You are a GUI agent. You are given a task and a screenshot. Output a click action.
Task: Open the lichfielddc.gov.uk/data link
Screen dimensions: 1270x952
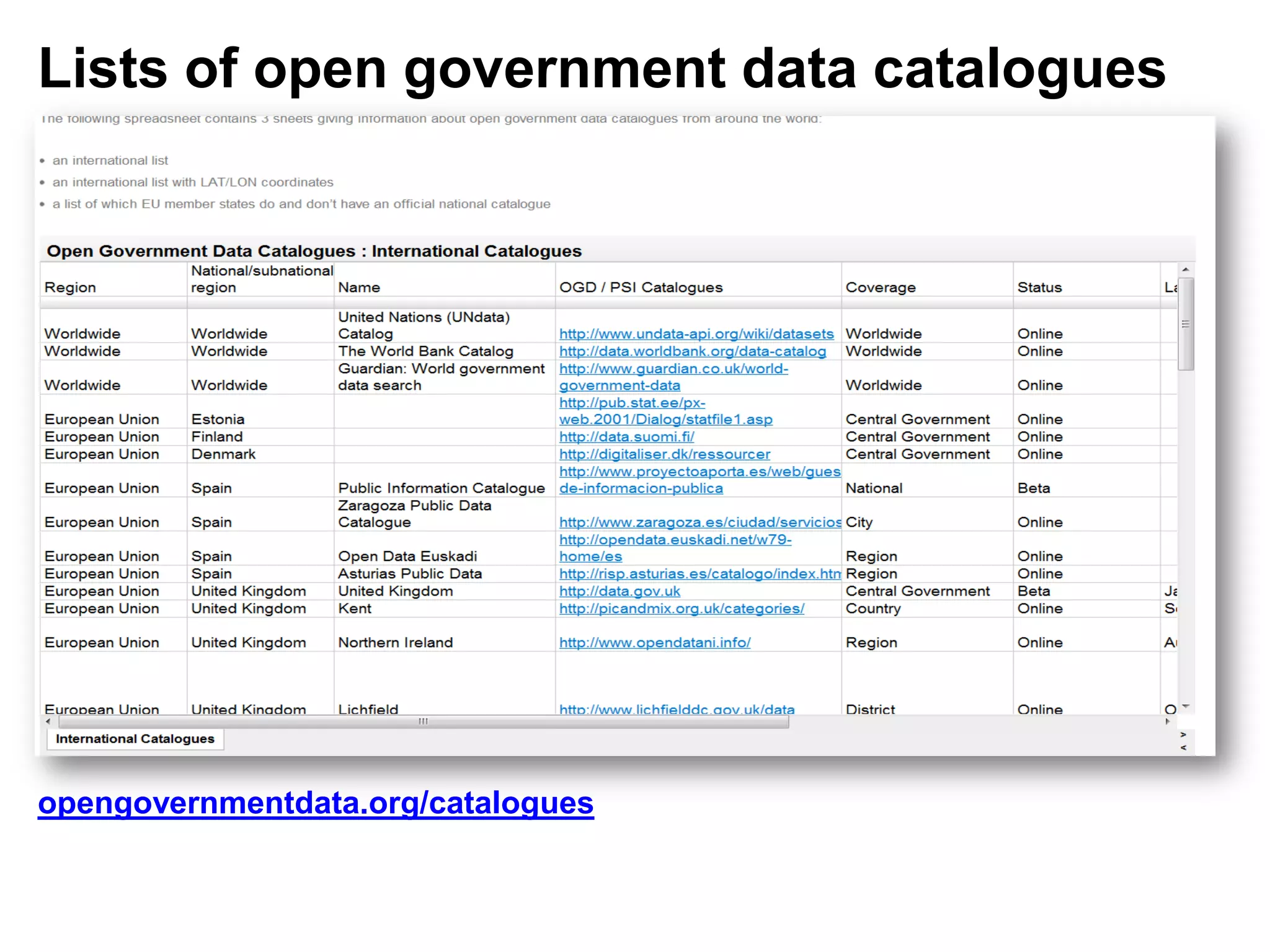click(x=677, y=708)
